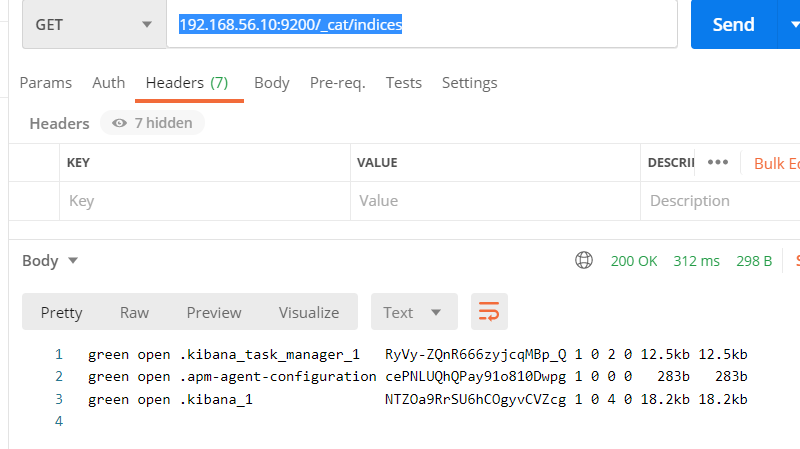
Task: Click the .kibana_1 index name
Action: point(216,399)
